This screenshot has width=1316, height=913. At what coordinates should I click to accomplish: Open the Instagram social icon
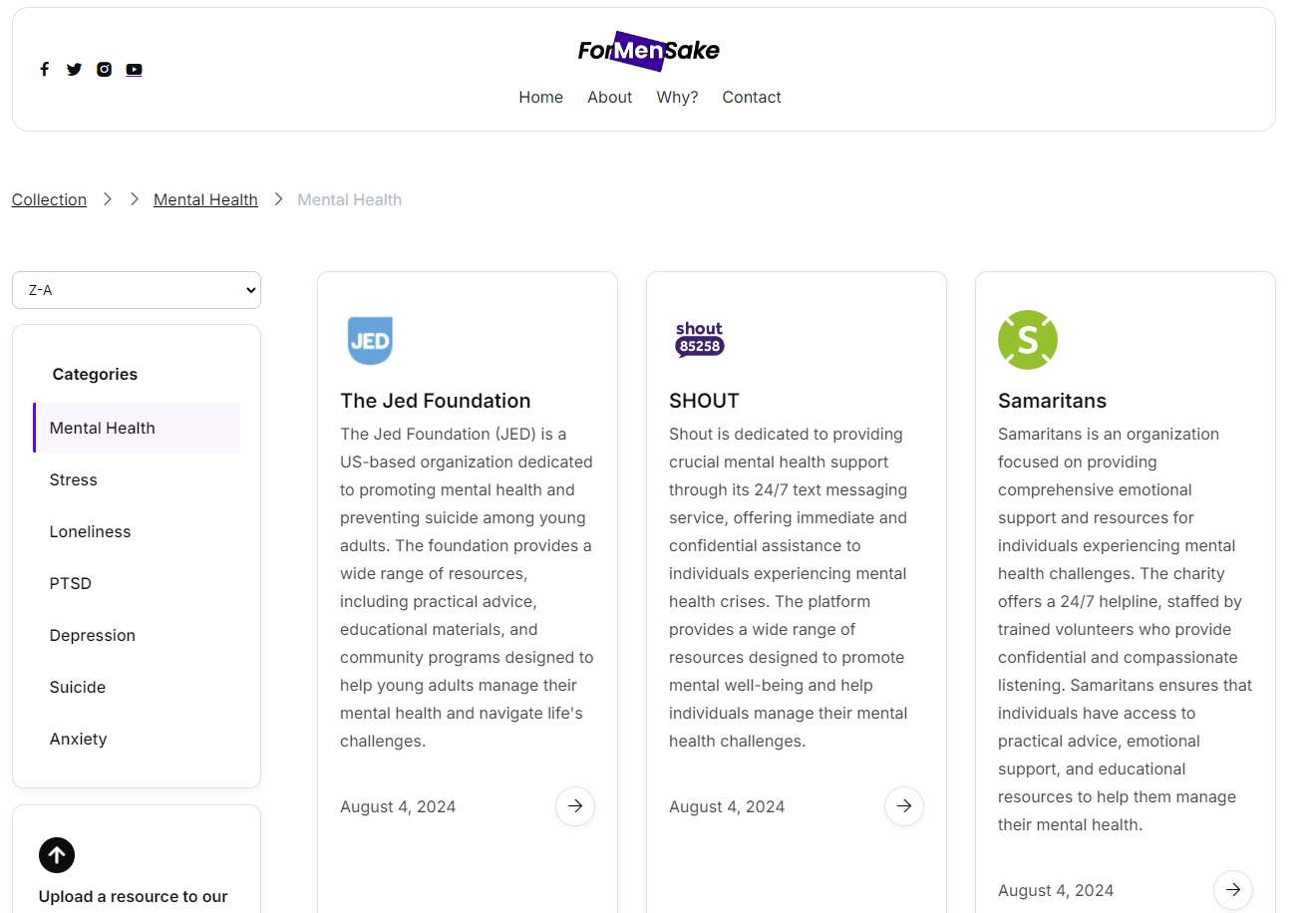click(x=104, y=69)
